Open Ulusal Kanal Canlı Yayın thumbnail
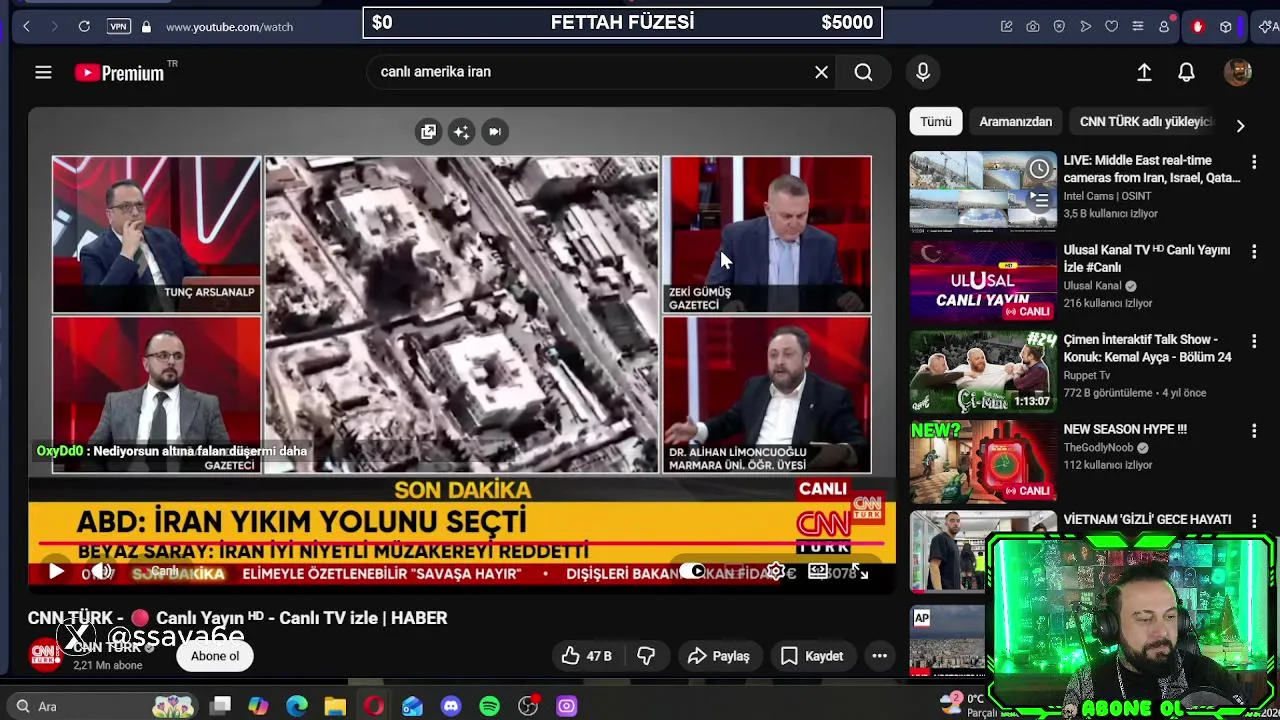 983,282
